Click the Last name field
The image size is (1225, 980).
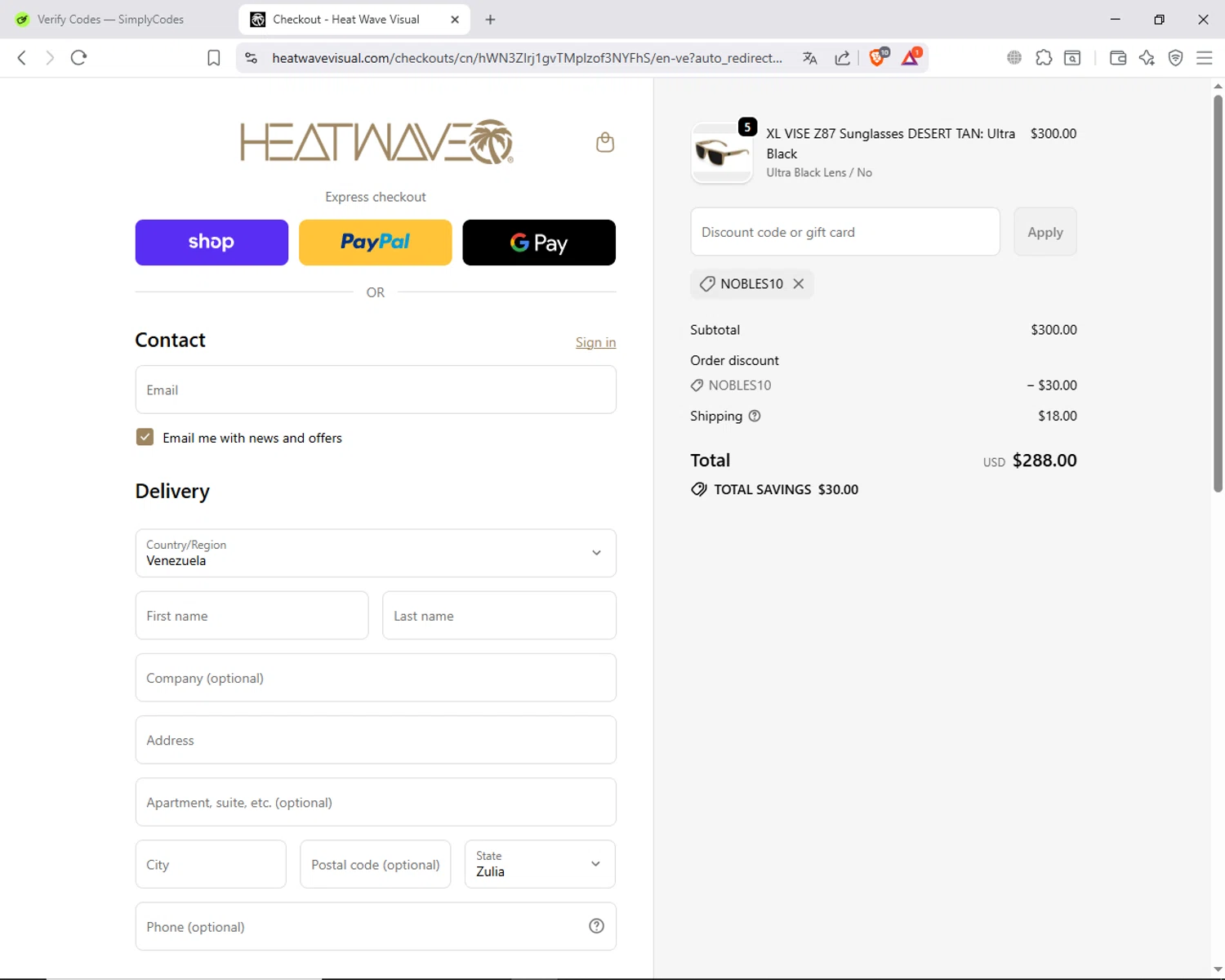[x=499, y=616]
